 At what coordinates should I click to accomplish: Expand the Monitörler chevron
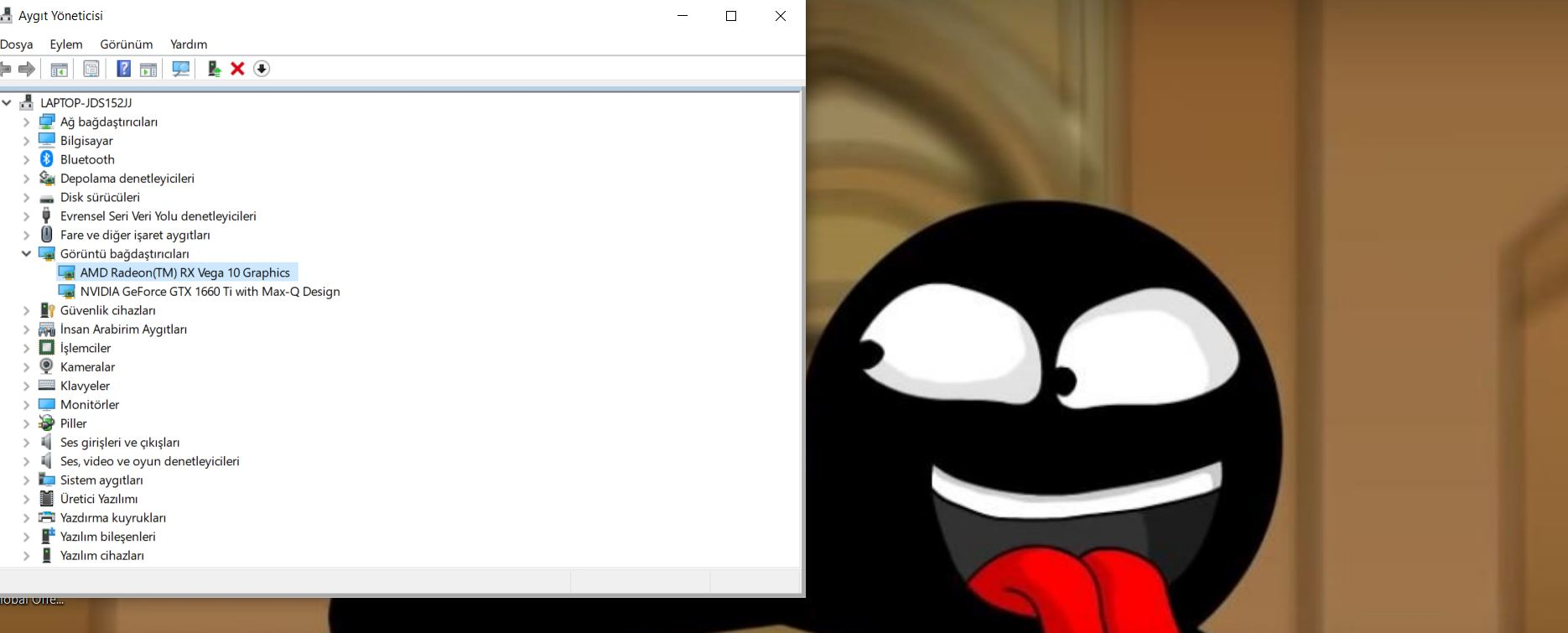[26, 405]
